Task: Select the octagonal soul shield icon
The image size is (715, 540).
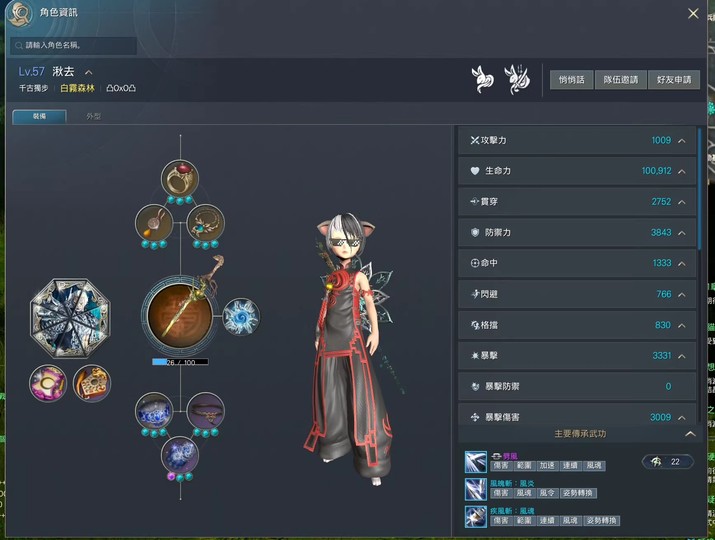Action: (70, 318)
